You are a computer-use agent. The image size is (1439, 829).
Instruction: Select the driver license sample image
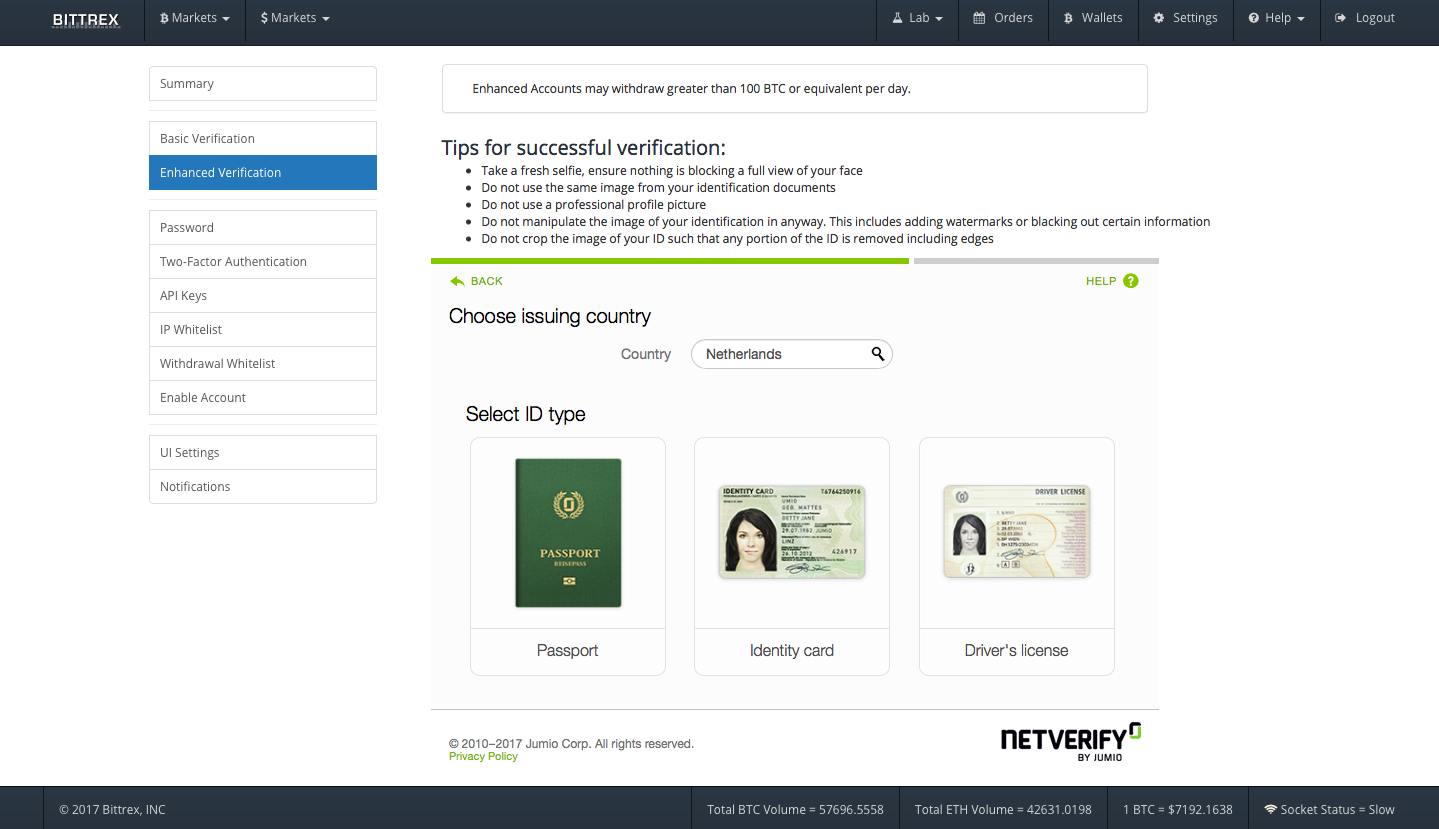coord(1017,532)
